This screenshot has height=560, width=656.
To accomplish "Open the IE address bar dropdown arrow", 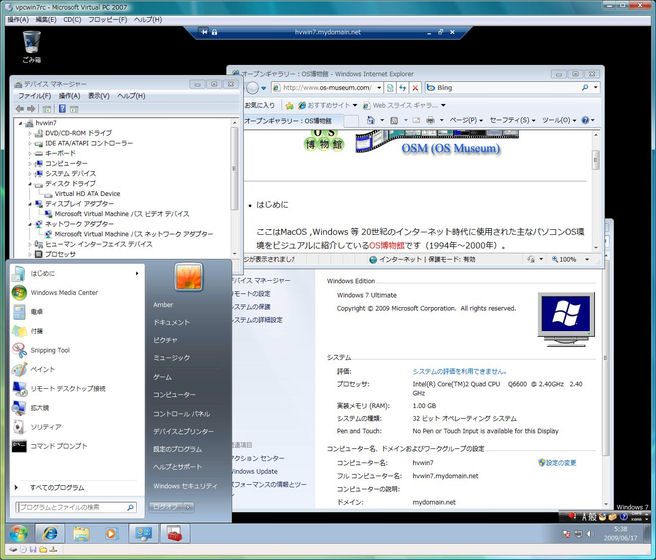I will point(379,88).
